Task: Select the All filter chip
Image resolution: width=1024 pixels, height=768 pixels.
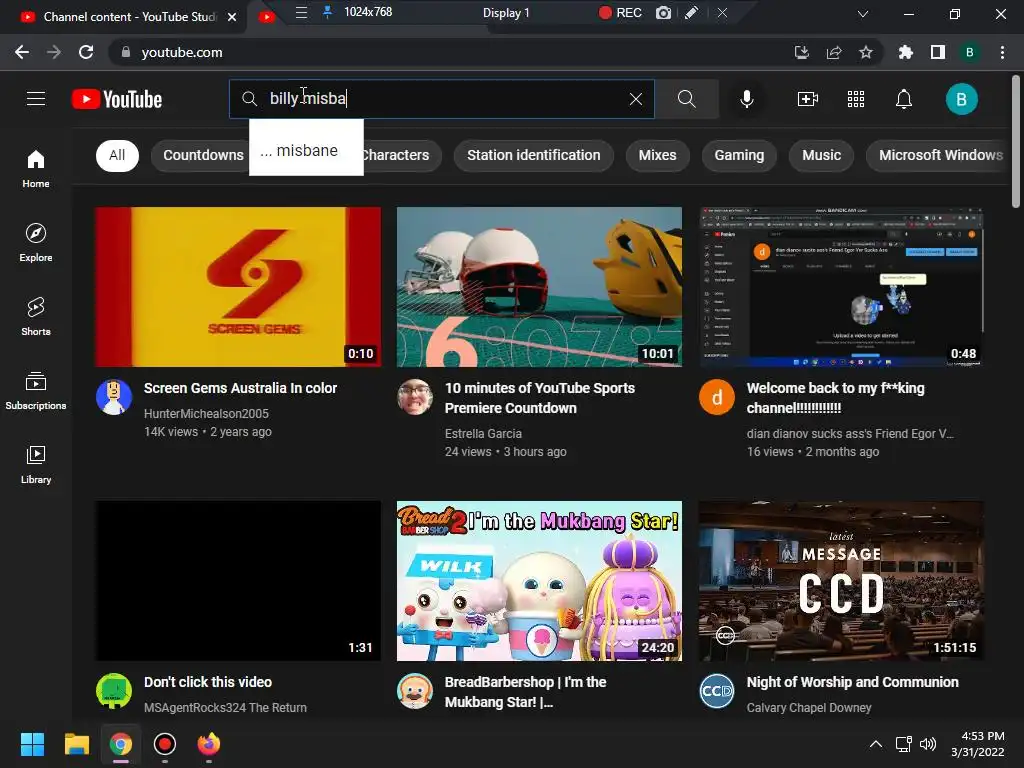Action: coord(118,155)
